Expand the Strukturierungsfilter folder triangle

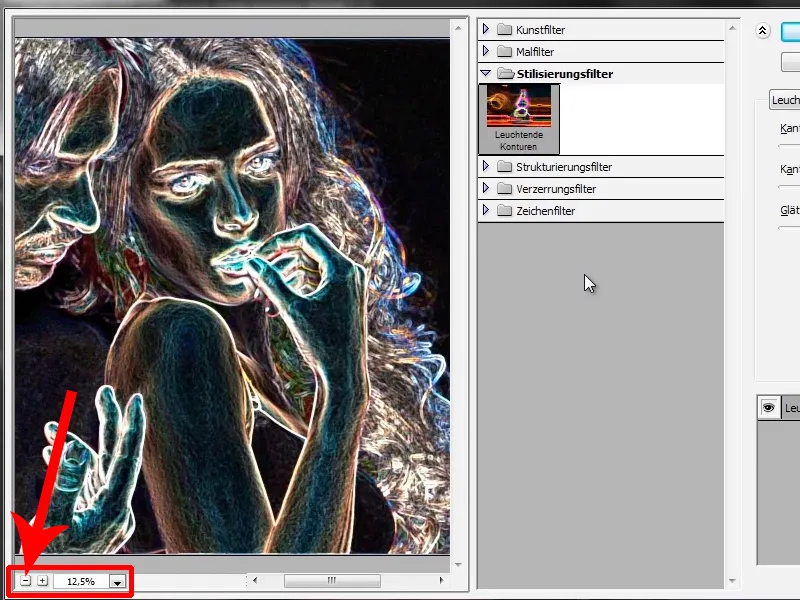(486, 166)
